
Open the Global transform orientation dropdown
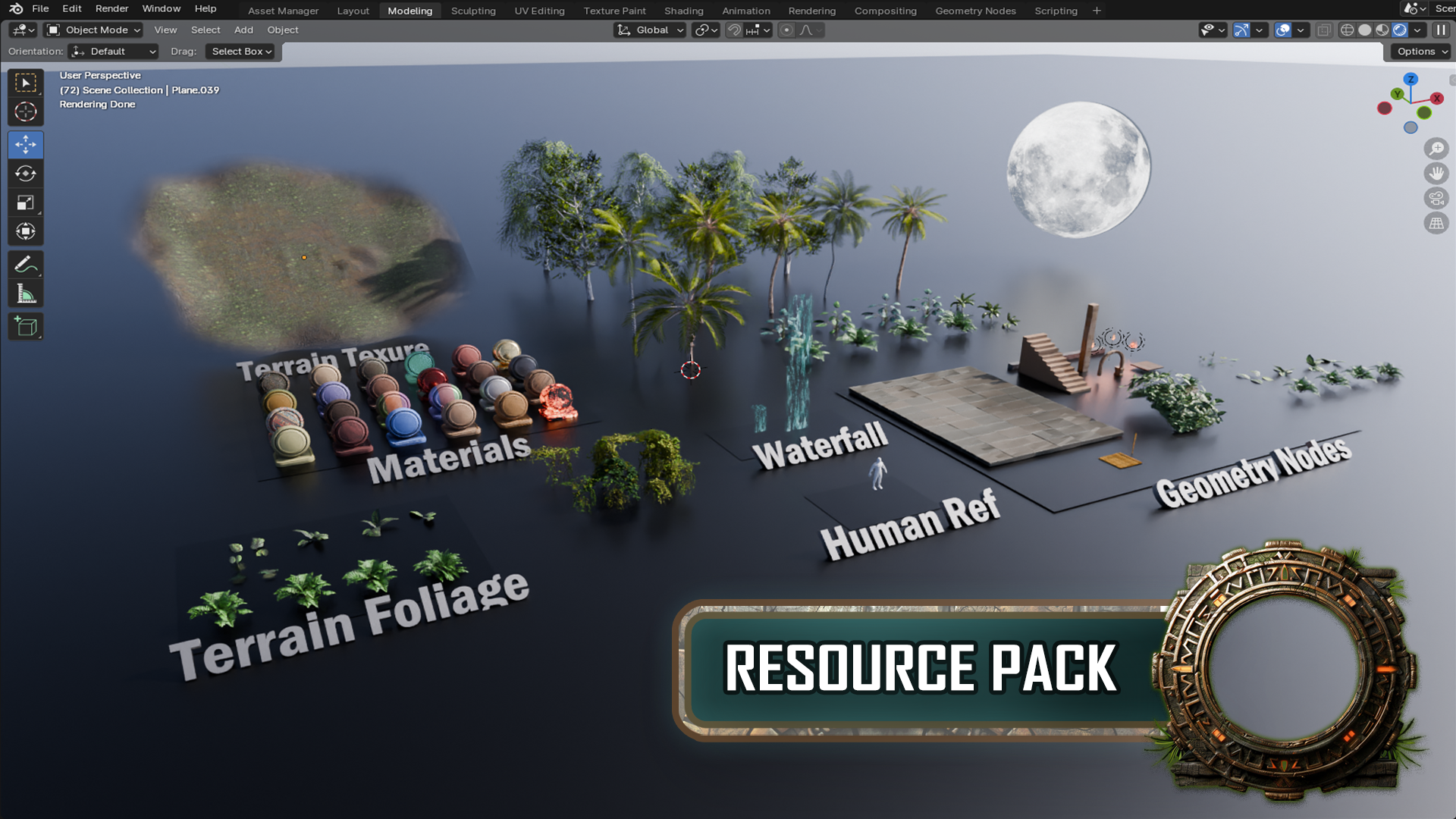(650, 30)
